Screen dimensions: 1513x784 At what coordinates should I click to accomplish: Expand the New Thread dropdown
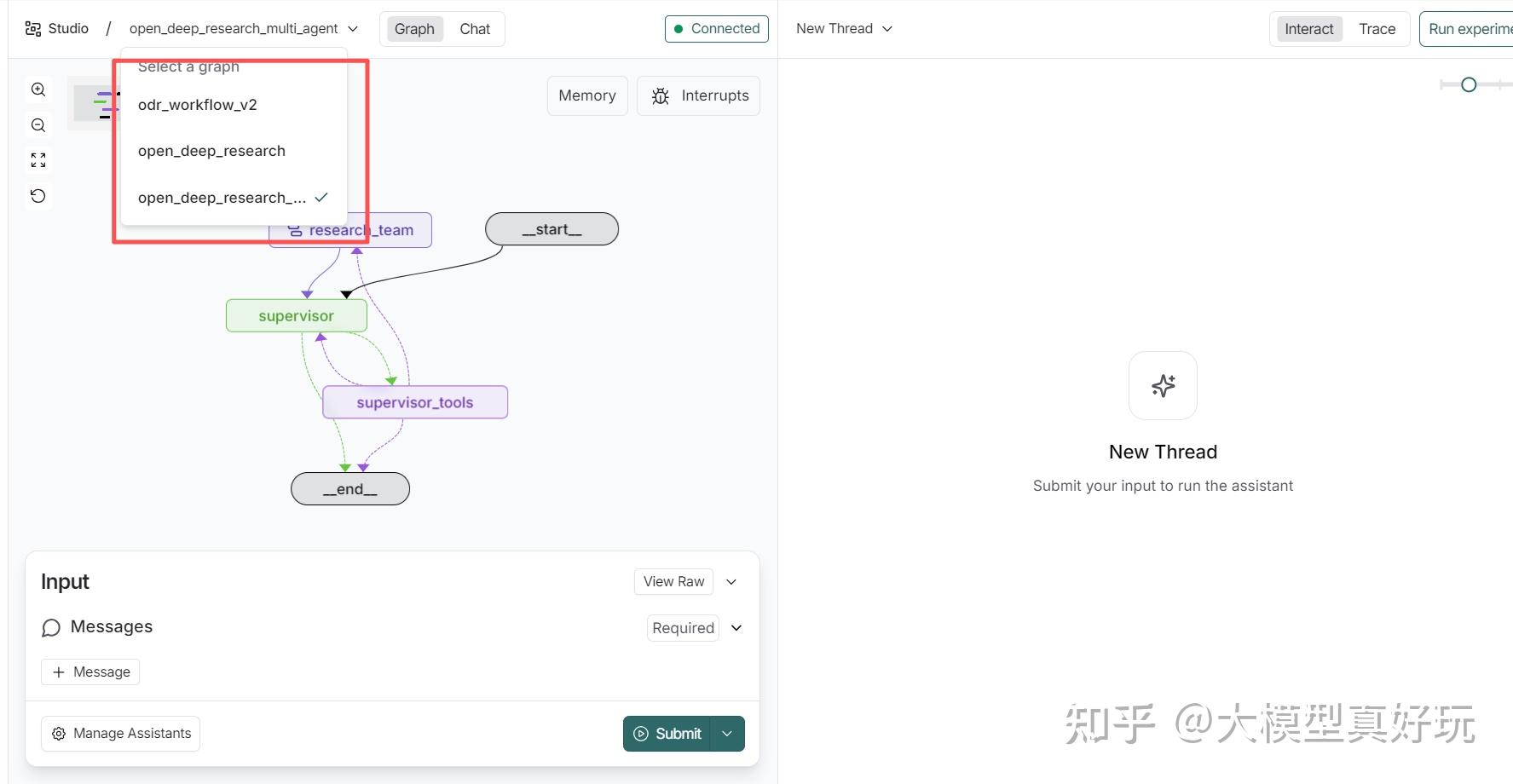click(x=886, y=28)
